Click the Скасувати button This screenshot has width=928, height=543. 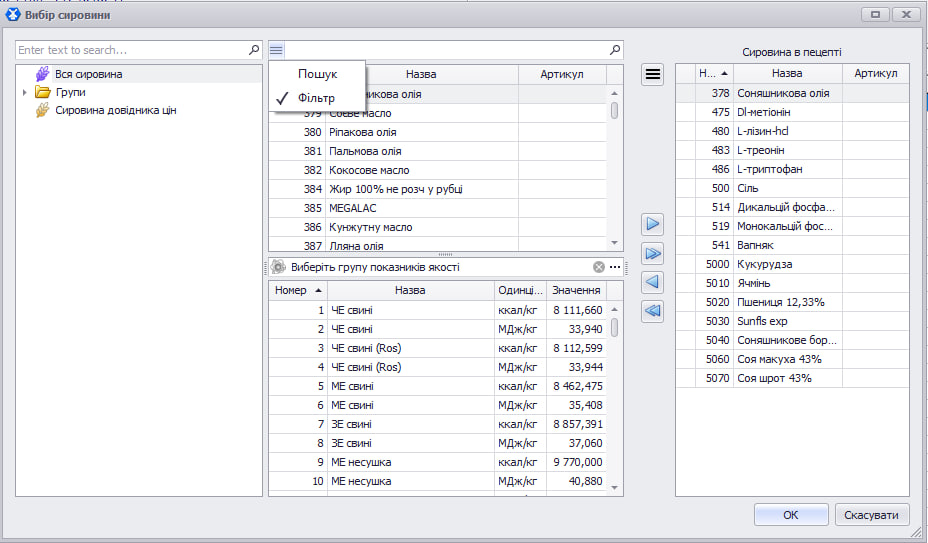[871, 515]
